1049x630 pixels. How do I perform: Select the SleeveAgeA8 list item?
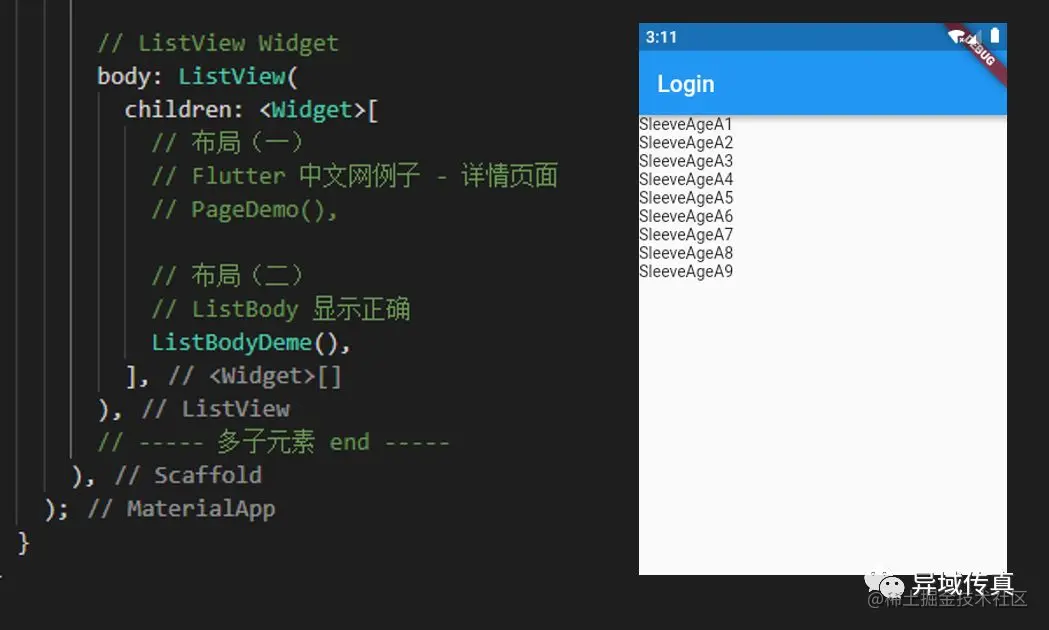click(686, 253)
